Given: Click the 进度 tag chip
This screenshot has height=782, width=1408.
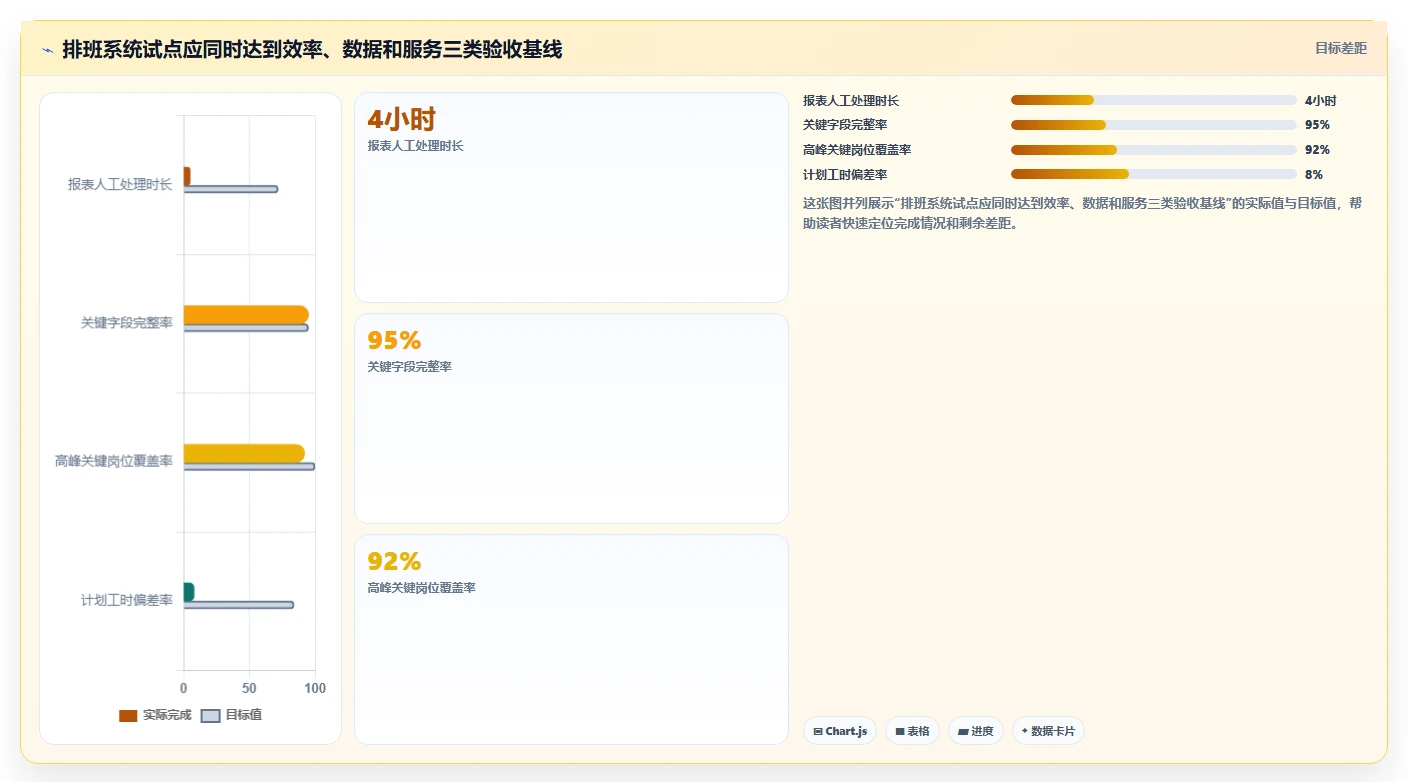Looking at the screenshot, I should click(x=976, y=731).
